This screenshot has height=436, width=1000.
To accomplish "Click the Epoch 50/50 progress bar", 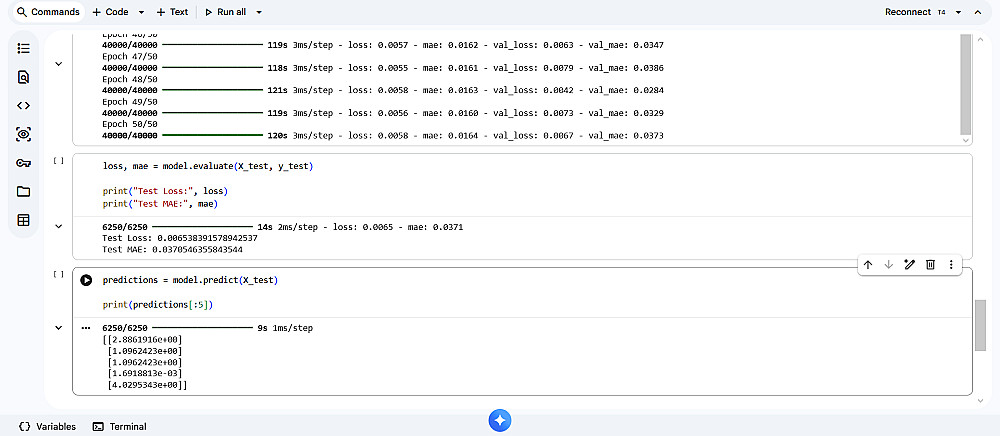I will pos(212,136).
